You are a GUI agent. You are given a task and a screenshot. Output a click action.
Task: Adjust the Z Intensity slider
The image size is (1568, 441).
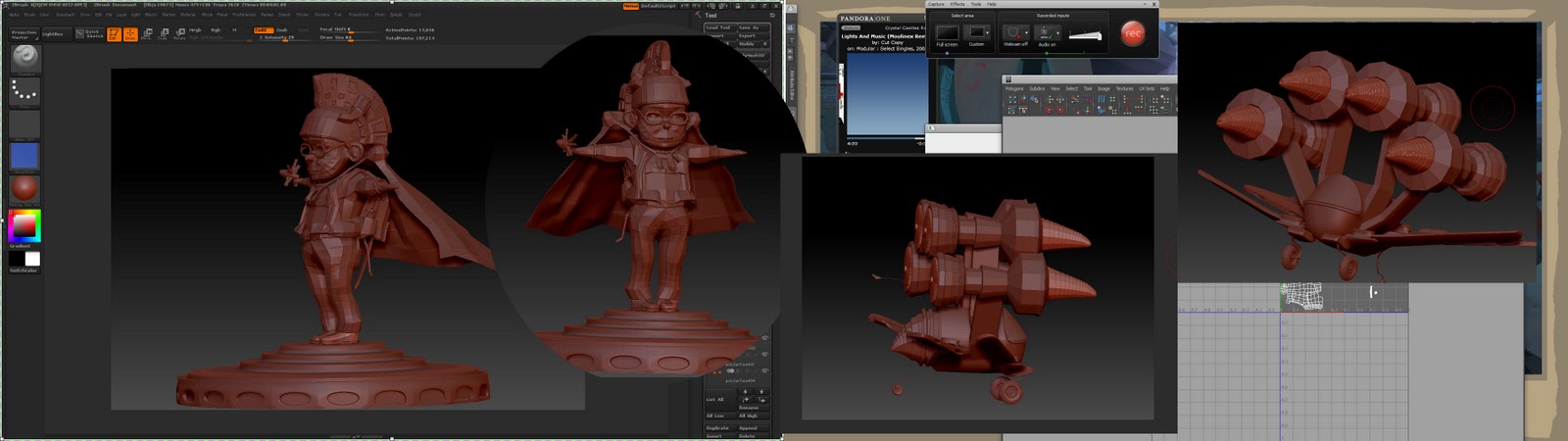[284, 37]
